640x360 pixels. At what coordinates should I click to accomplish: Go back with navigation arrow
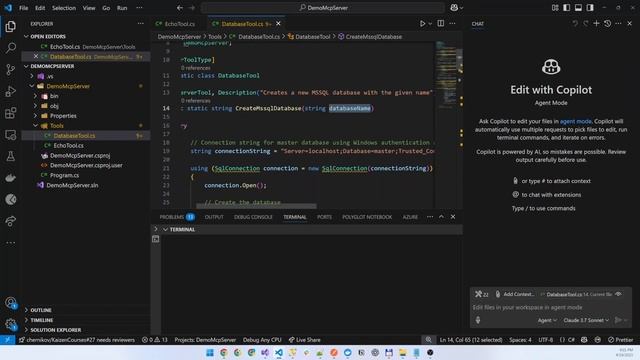[x=180, y=8]
